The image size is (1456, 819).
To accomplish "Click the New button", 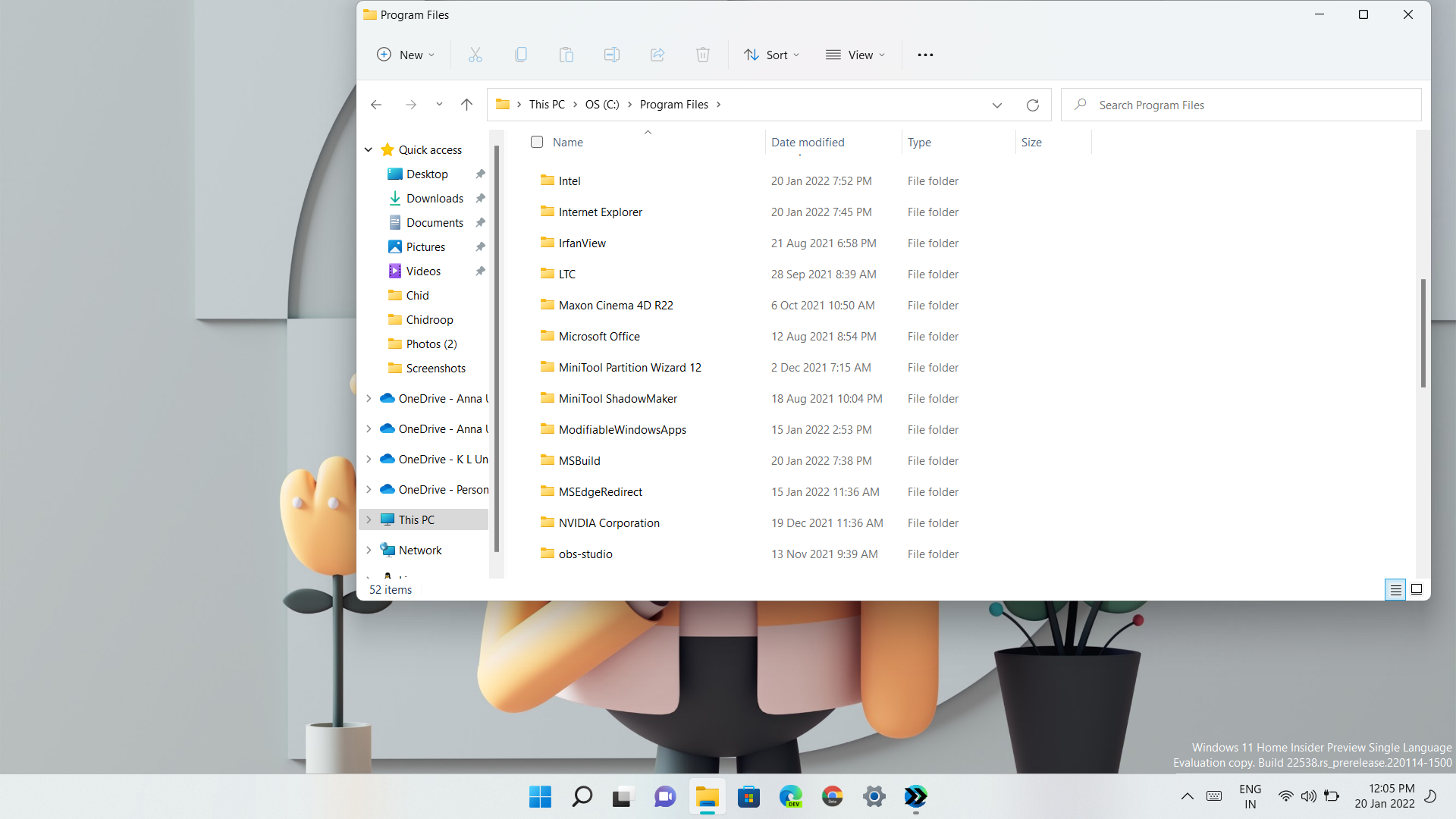I will [406, 55].
